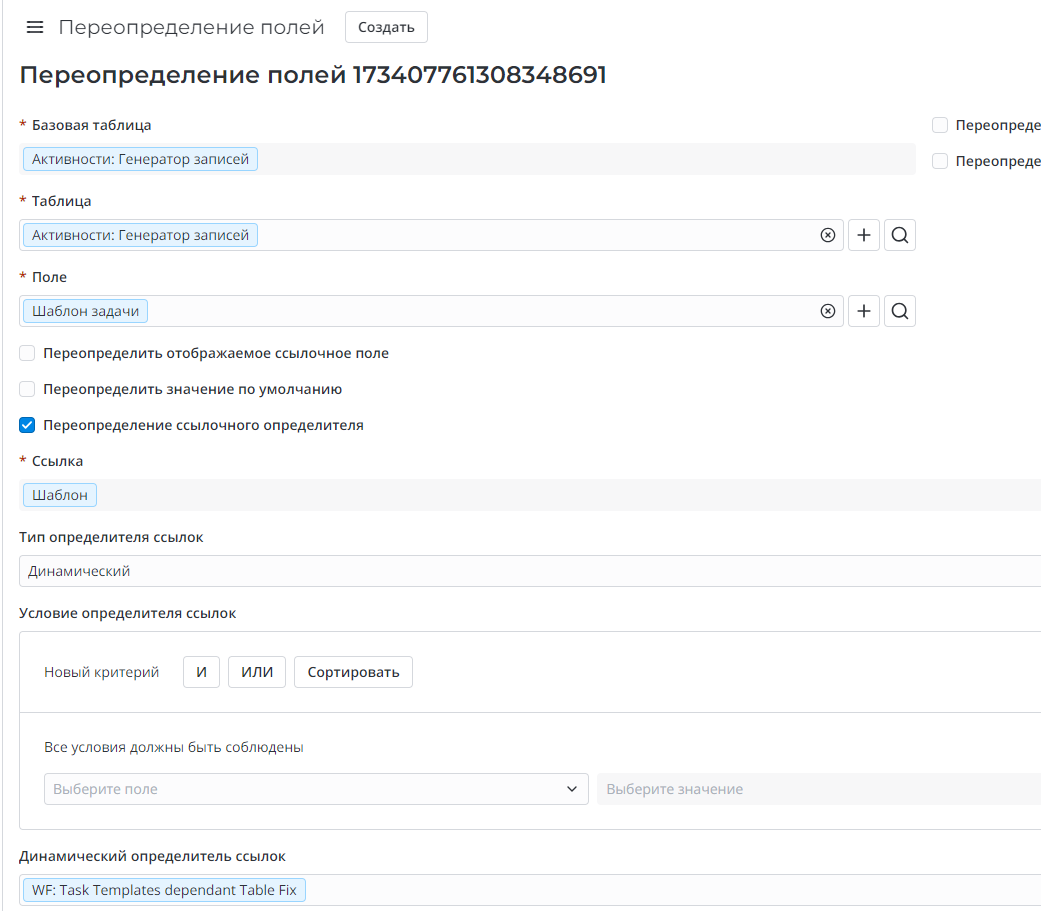The image size is (1041, 911).
Task: Open search for Поле field
Action: (900, 311)
